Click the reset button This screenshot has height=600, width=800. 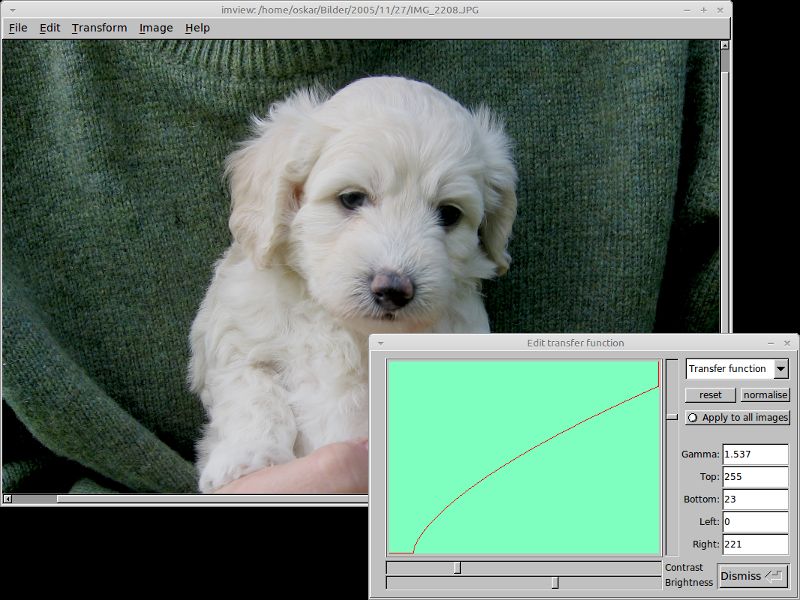point(710,395)
